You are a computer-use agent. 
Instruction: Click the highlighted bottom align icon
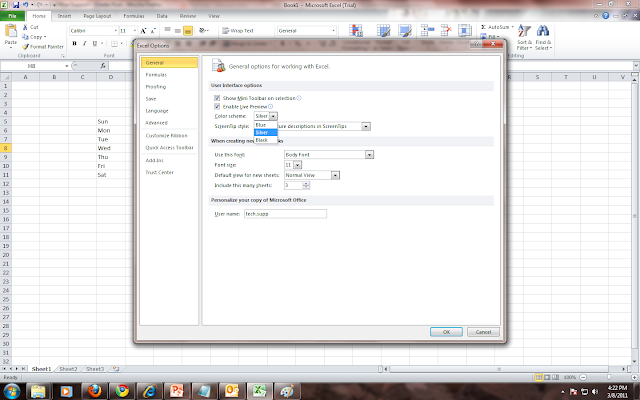coord(188,31)
